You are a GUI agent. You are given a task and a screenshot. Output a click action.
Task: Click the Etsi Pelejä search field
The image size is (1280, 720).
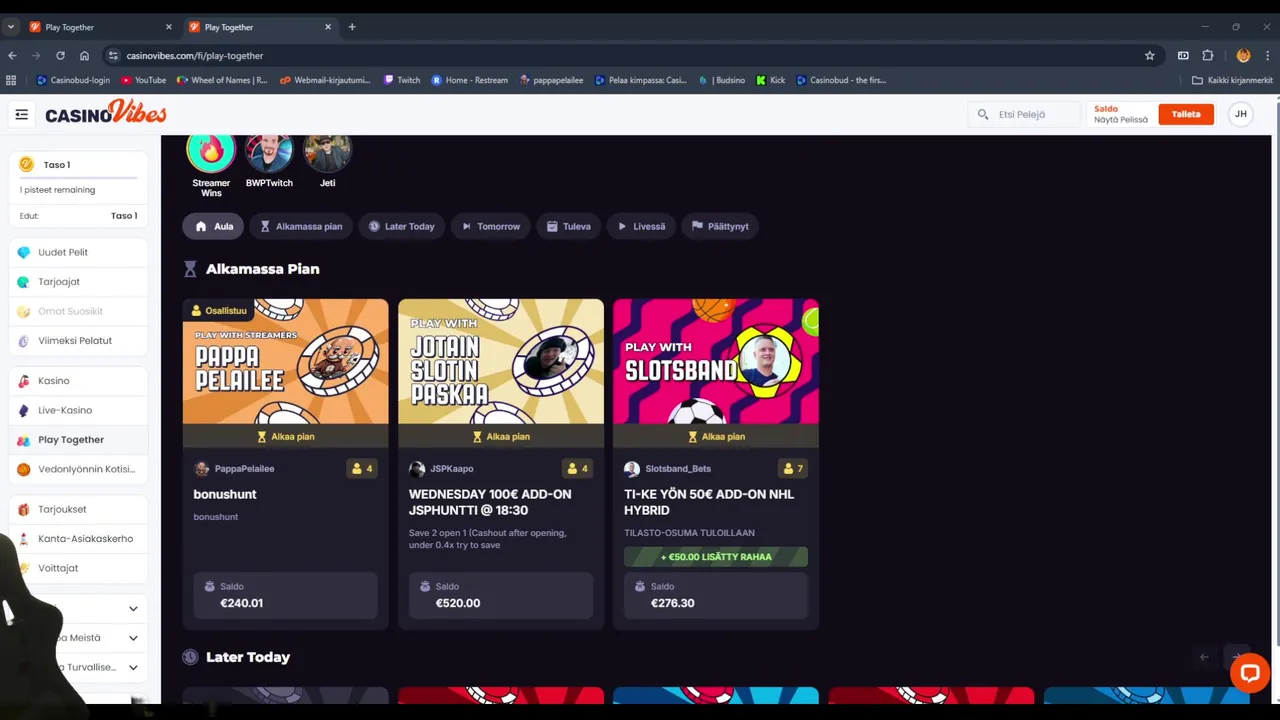1024,114
